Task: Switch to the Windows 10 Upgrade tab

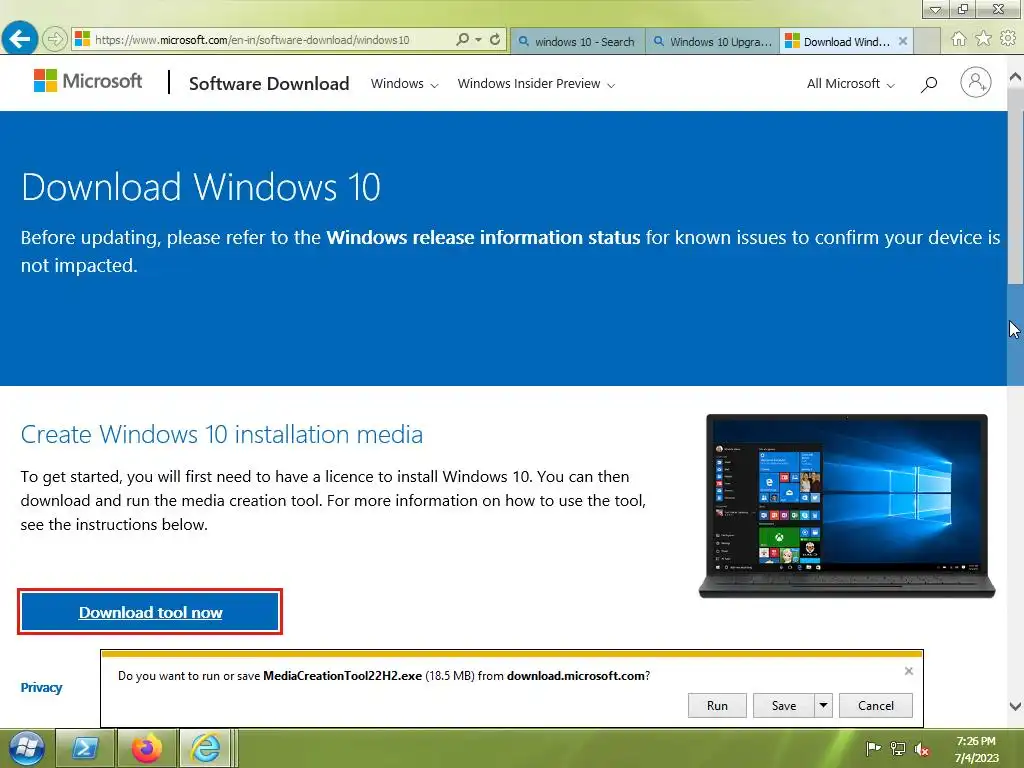Action: click(x=712, y=41)
